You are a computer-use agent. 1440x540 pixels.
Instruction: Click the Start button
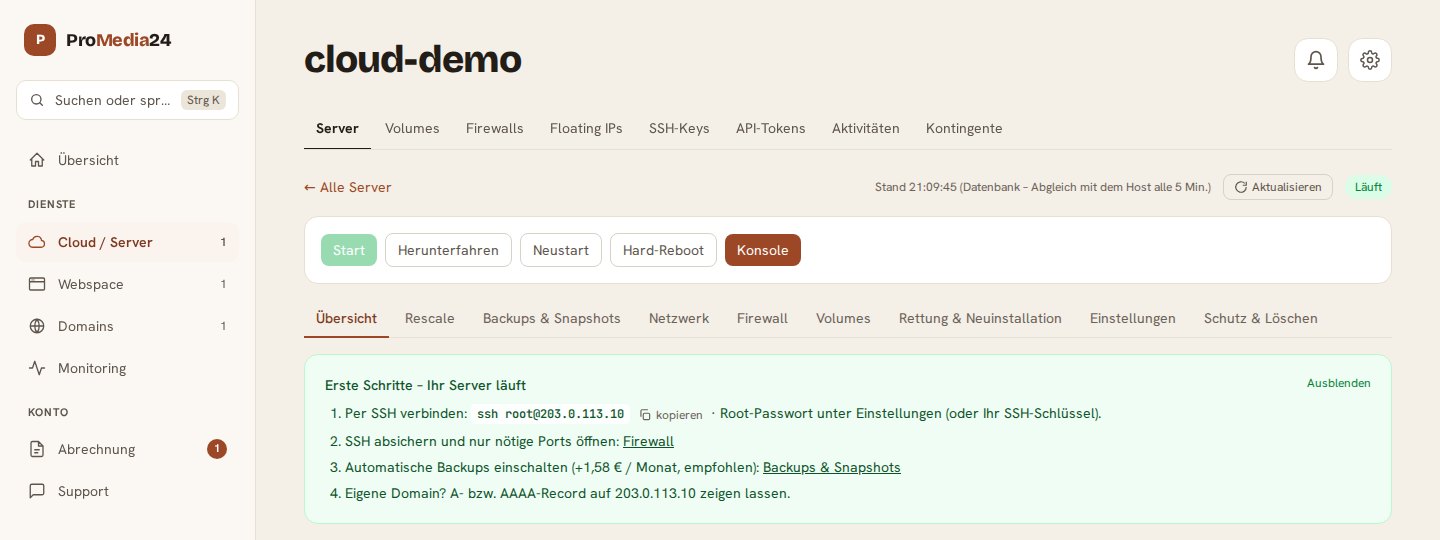tap(349, 250)
